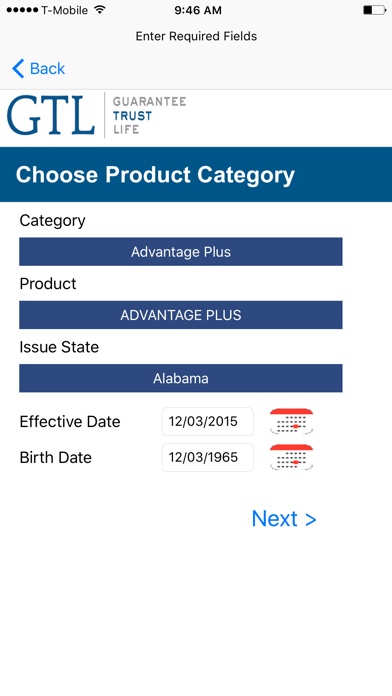The width and height of the screenshot is (392, 696).
Task: Select the Effective Date text field
Action: coord(208,421)
